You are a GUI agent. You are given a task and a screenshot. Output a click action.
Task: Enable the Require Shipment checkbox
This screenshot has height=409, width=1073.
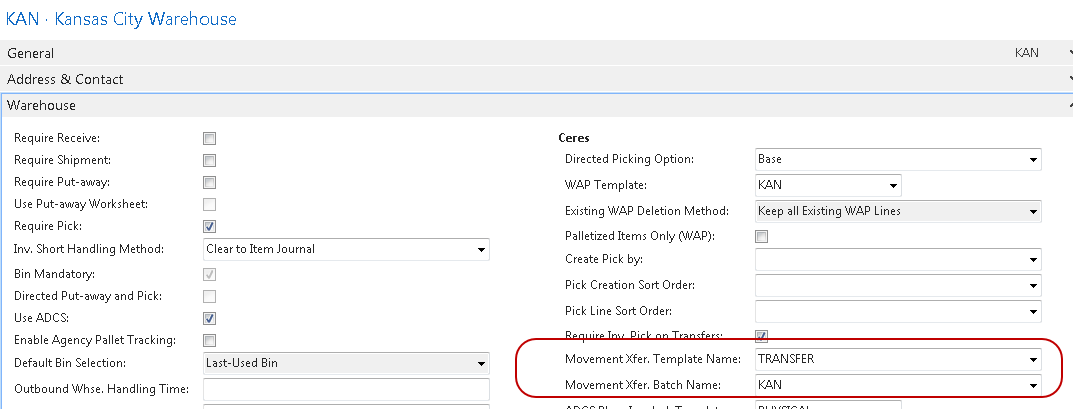(209, 160)
